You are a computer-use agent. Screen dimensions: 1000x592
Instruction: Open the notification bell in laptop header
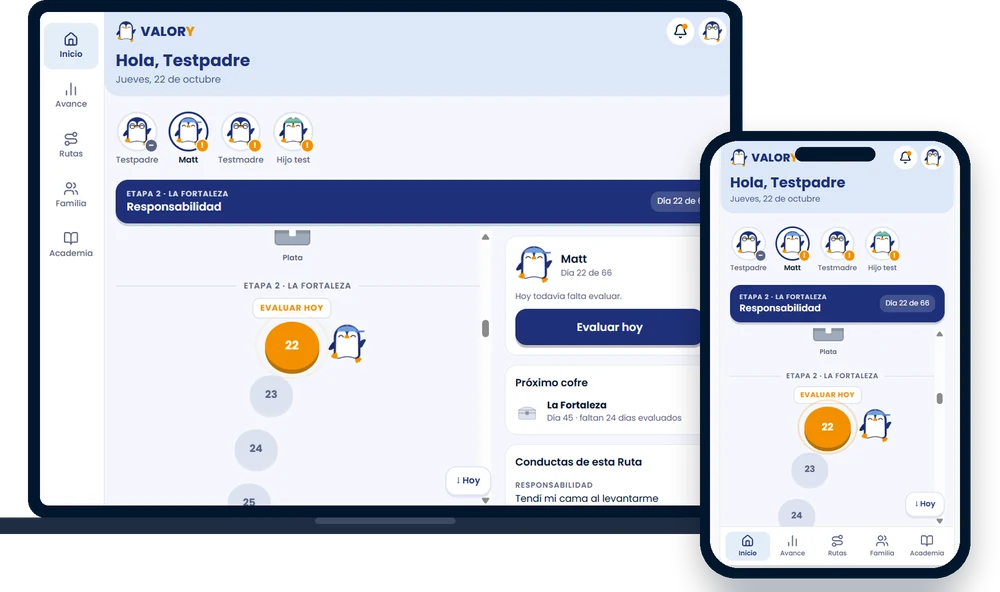pyautogui.click(x=680, y=31)
